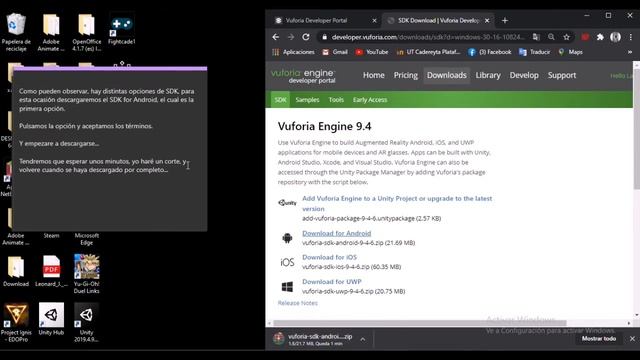Select the SDK sub-tab
Screen dimensions: 640x360
tap(280, 100)
